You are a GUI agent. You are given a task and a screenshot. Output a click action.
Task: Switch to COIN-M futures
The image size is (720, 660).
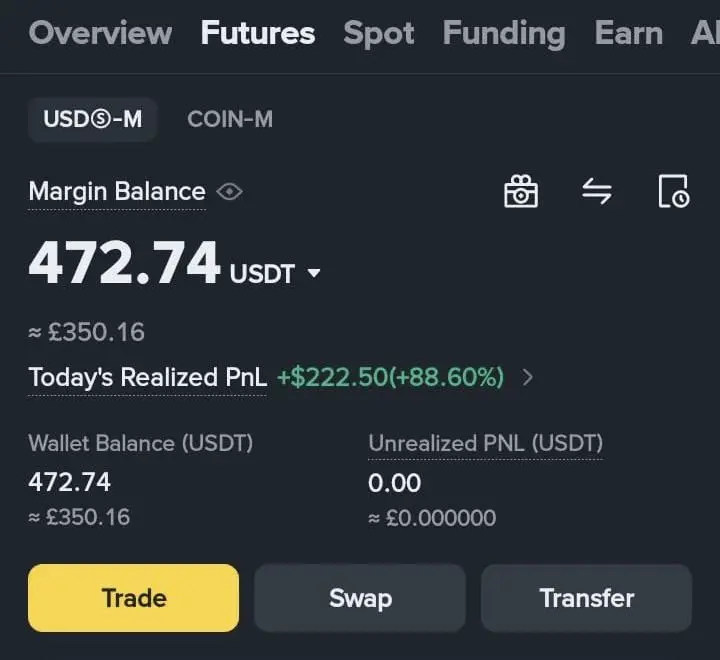click(230, 119)
